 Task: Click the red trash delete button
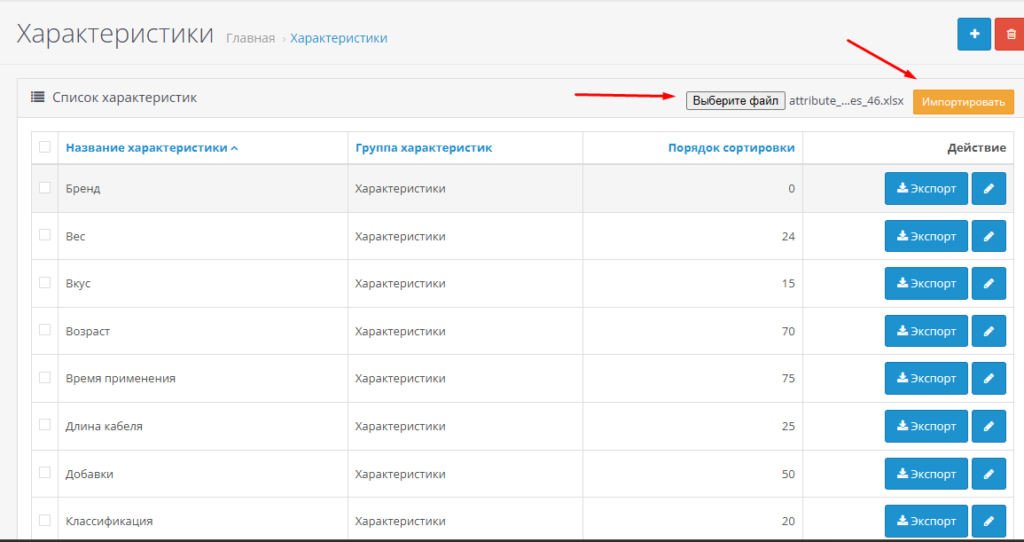click(x=1009, y=34)
